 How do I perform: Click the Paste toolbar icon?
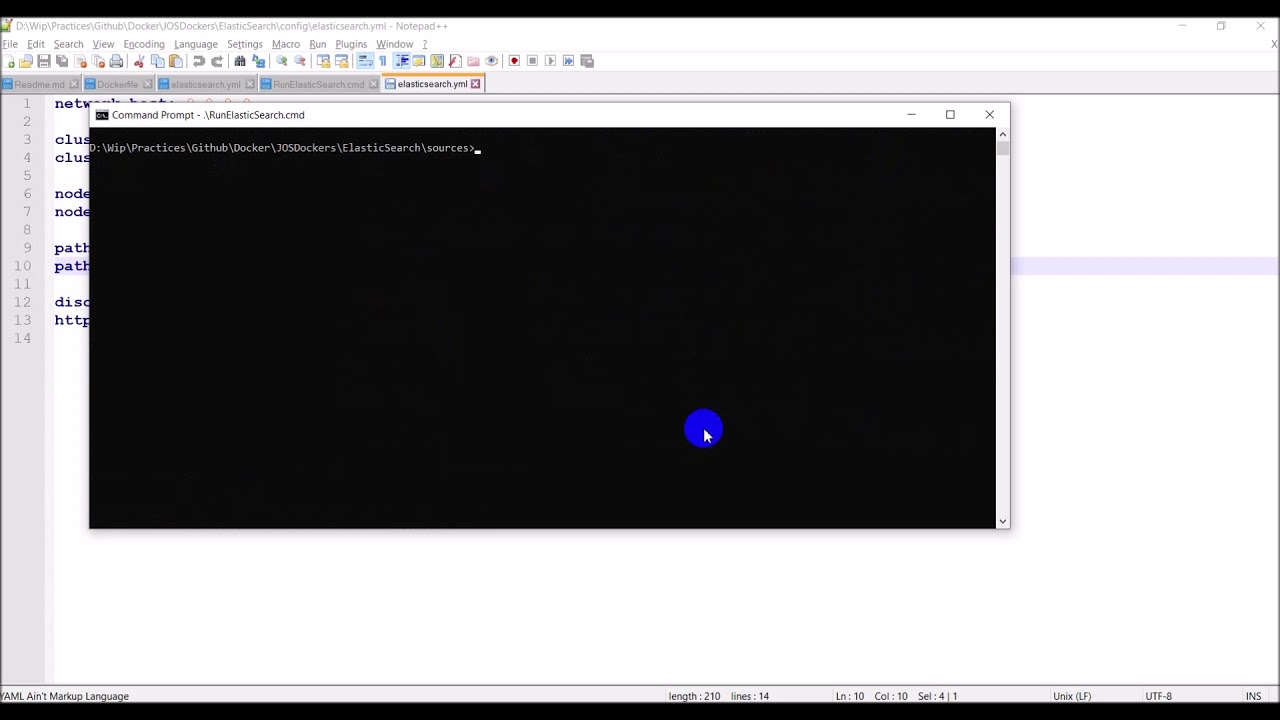coord(175,61)
